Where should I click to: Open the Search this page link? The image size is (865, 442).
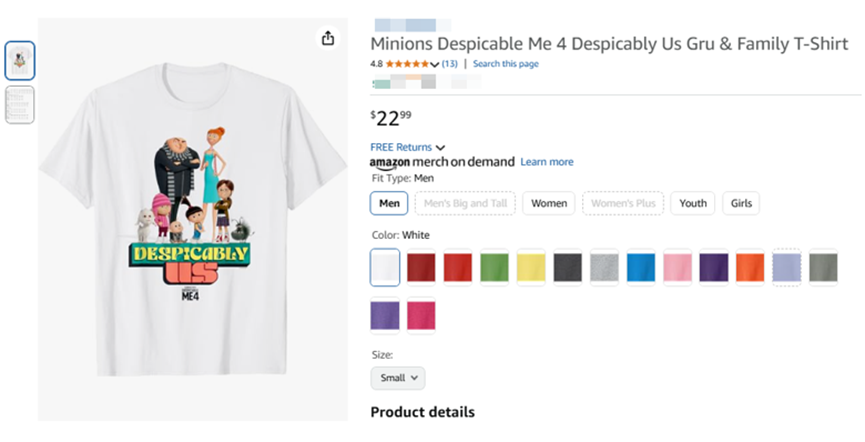(x=505, y=64)
